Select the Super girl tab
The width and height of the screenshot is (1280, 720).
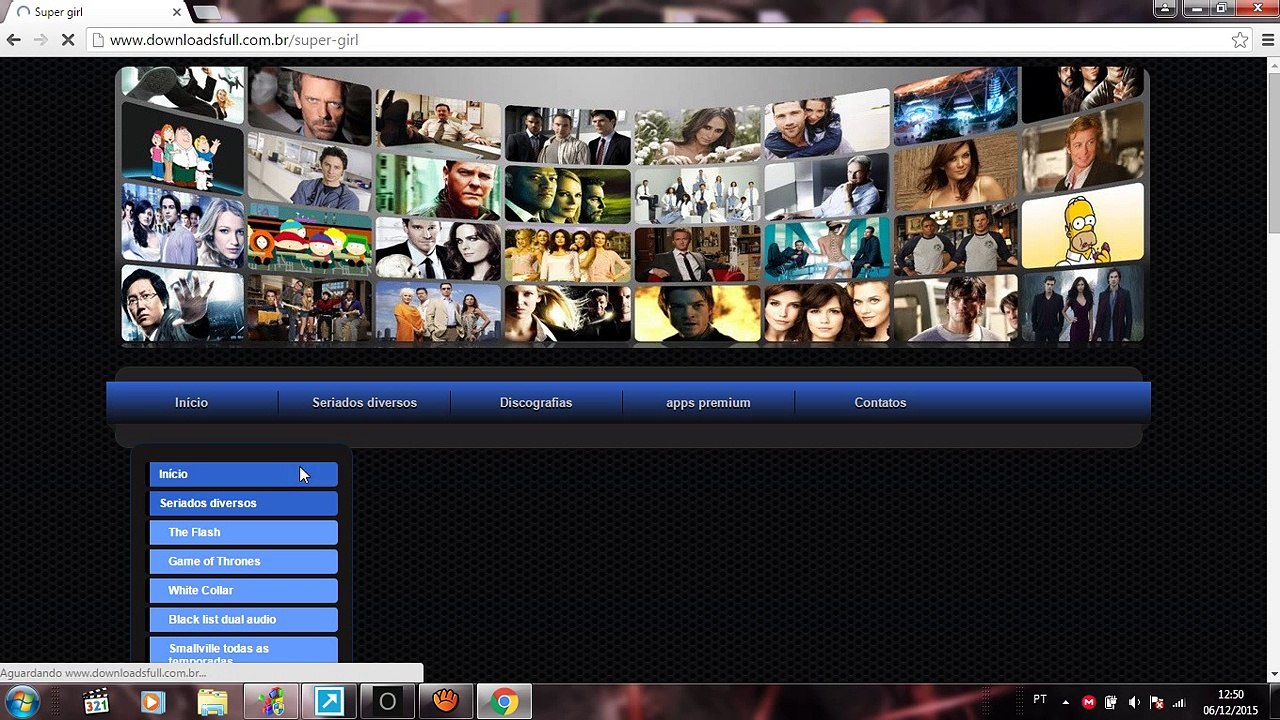(95, 12)
